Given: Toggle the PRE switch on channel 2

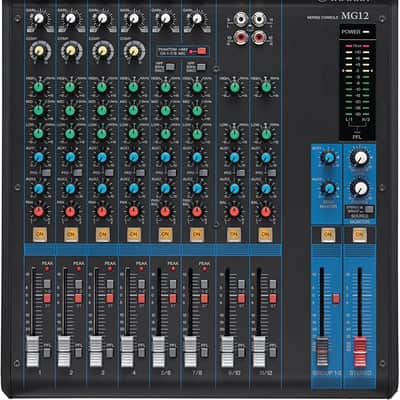Looking at the screenshot, I should pyautogui.click(x=78, y=173).
